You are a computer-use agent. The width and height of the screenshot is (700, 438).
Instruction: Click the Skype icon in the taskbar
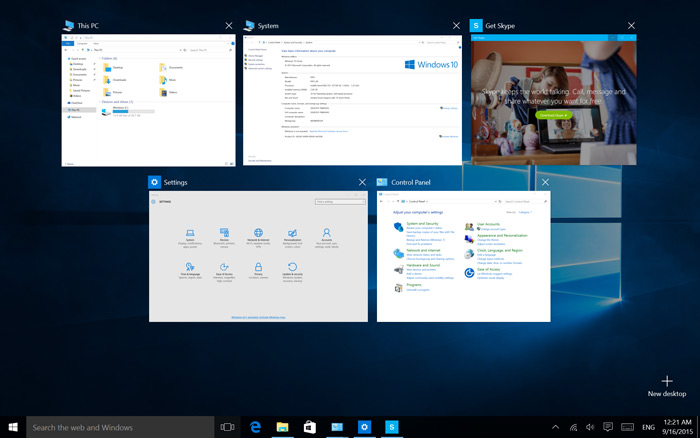(x=392, y=427)
